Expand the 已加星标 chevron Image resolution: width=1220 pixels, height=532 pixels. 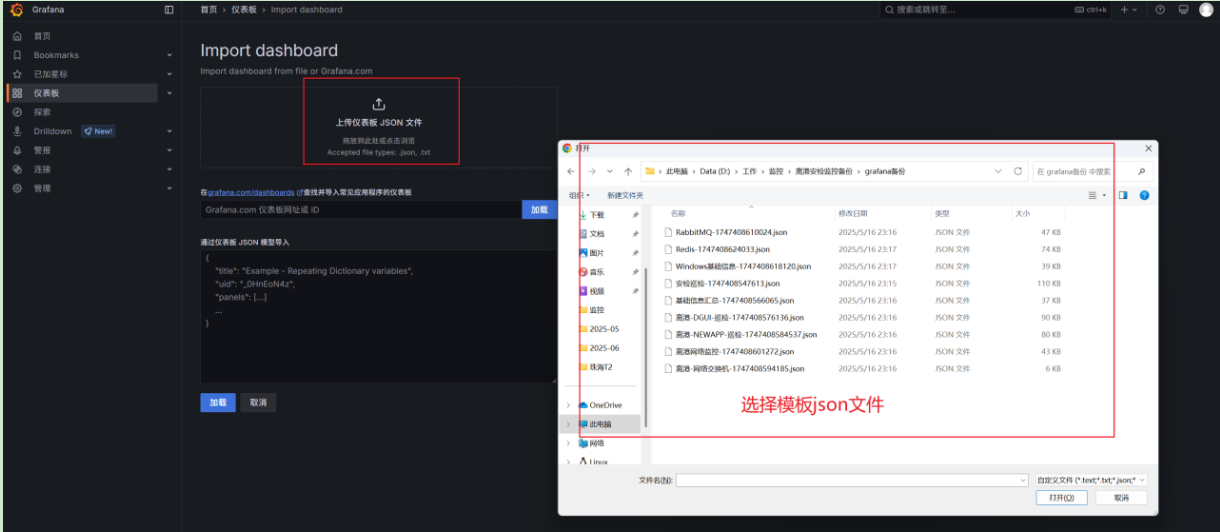coord(169,74)
